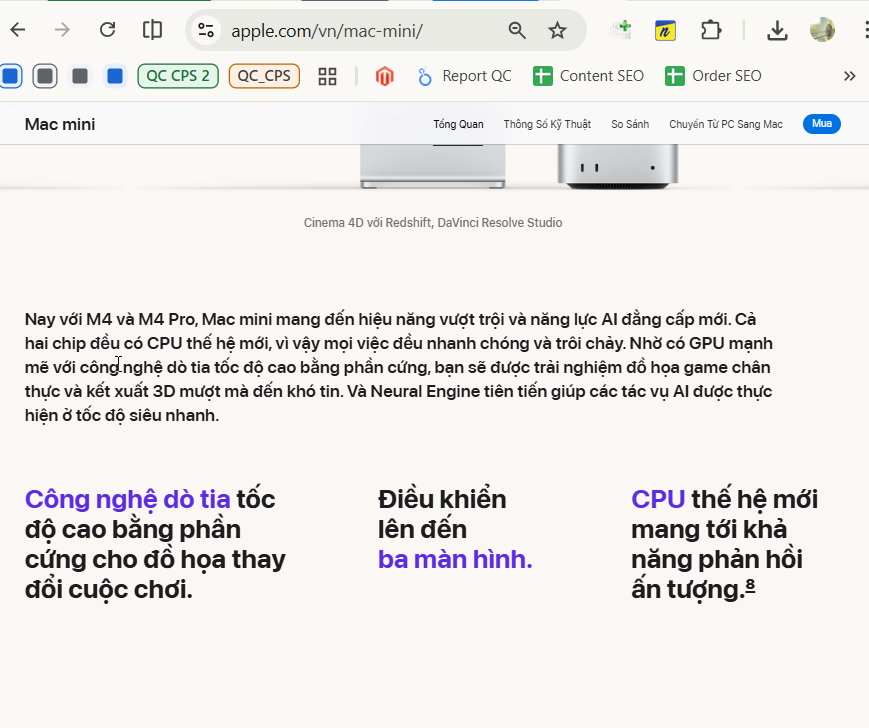The image size is (869, 728).
Task: Click the address bar URL apple.com/vn/mac-mini/
Action: pos(326,31)
